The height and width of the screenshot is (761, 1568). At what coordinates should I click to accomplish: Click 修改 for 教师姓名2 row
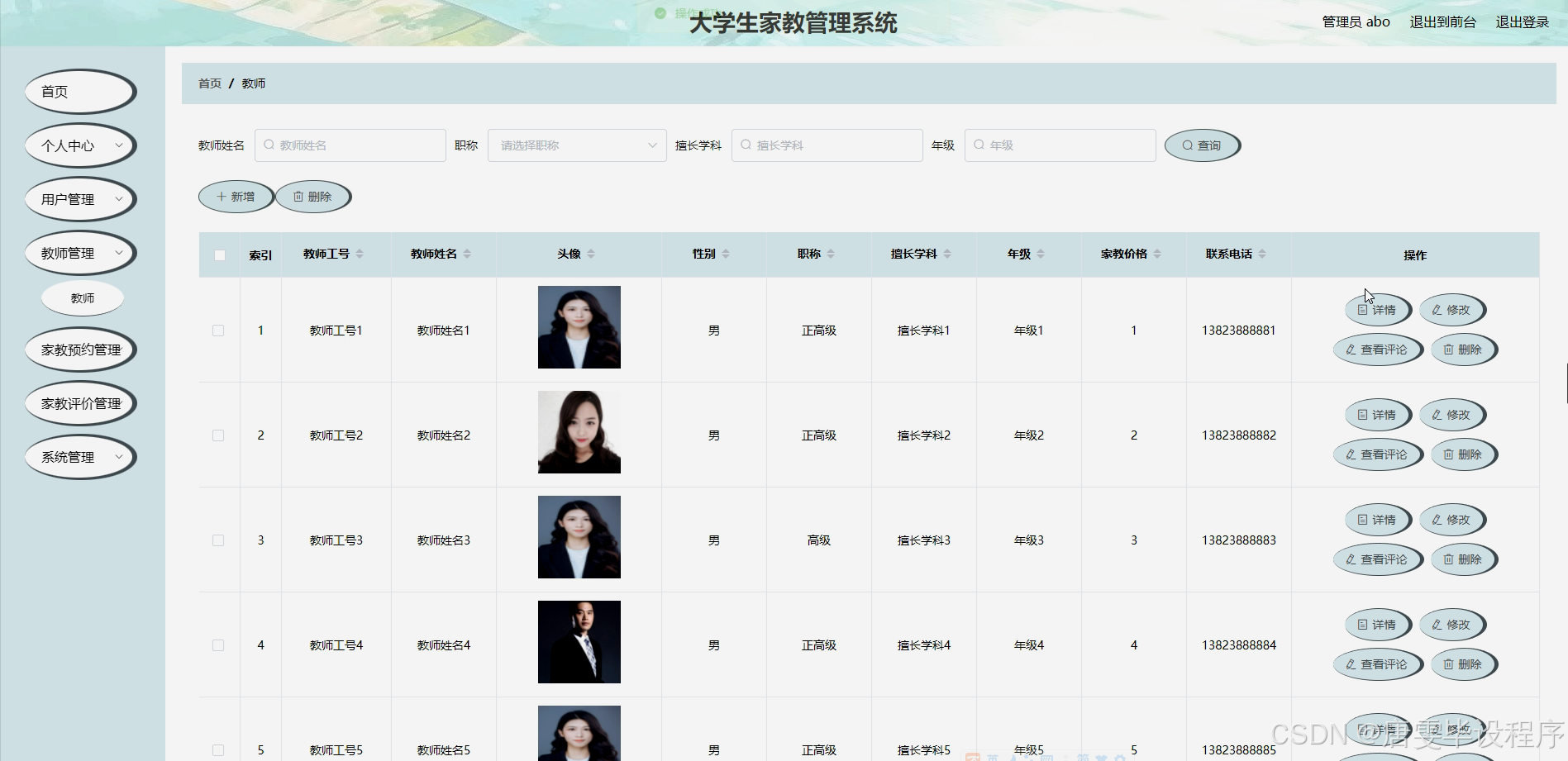pos(1452,415)
